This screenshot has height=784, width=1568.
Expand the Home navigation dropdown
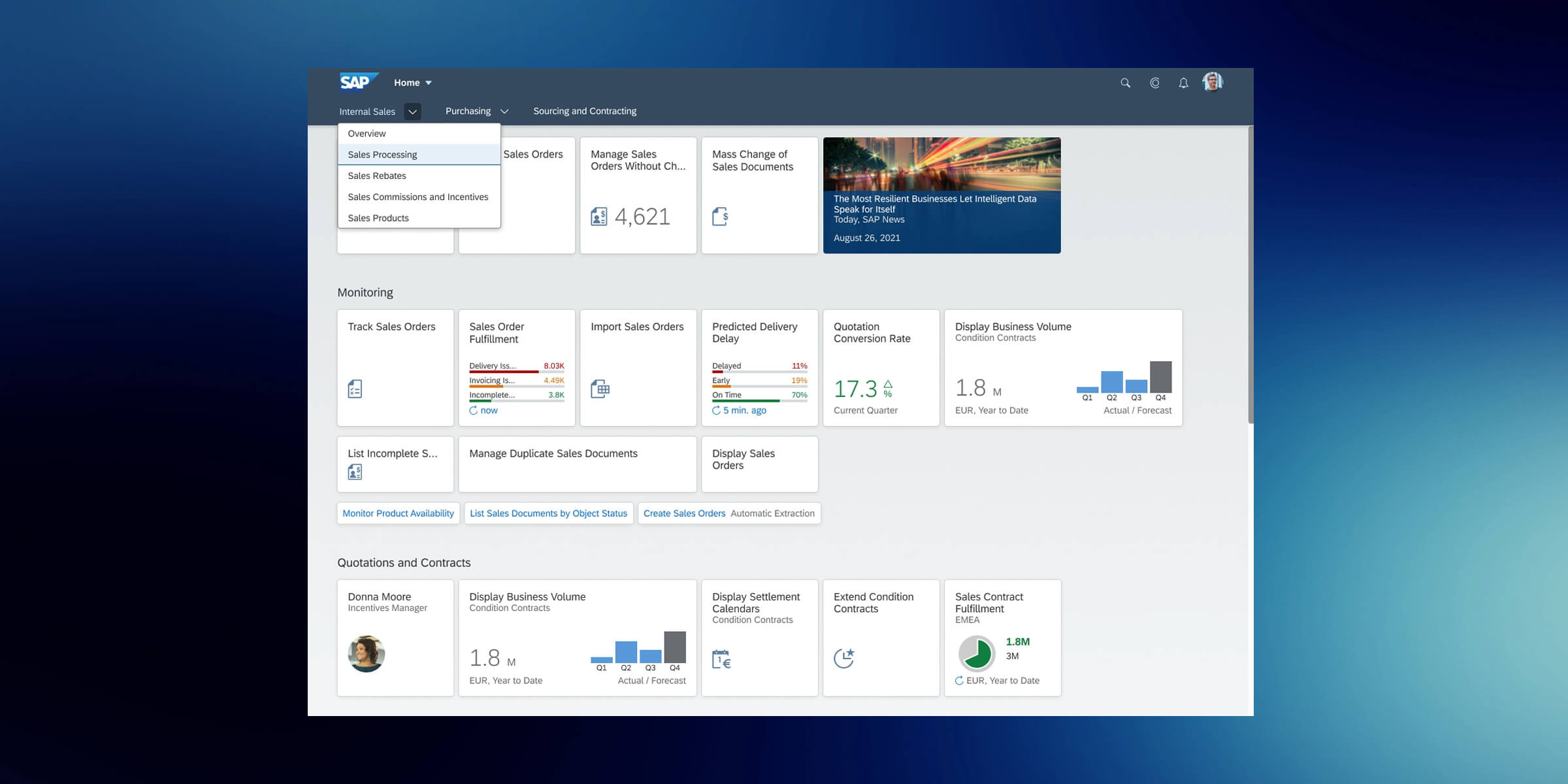pyautogui.click(x=429, y=82)
